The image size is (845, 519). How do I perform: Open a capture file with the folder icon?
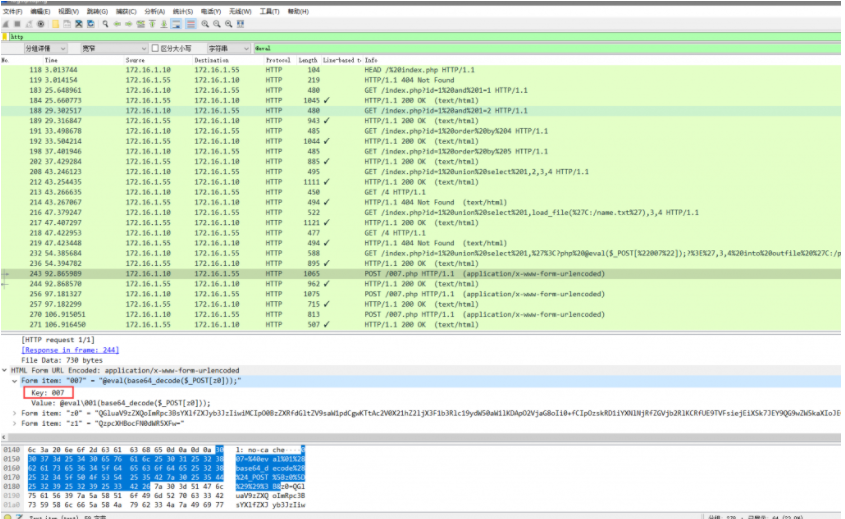pyautogui.click(x=56, y=24)
